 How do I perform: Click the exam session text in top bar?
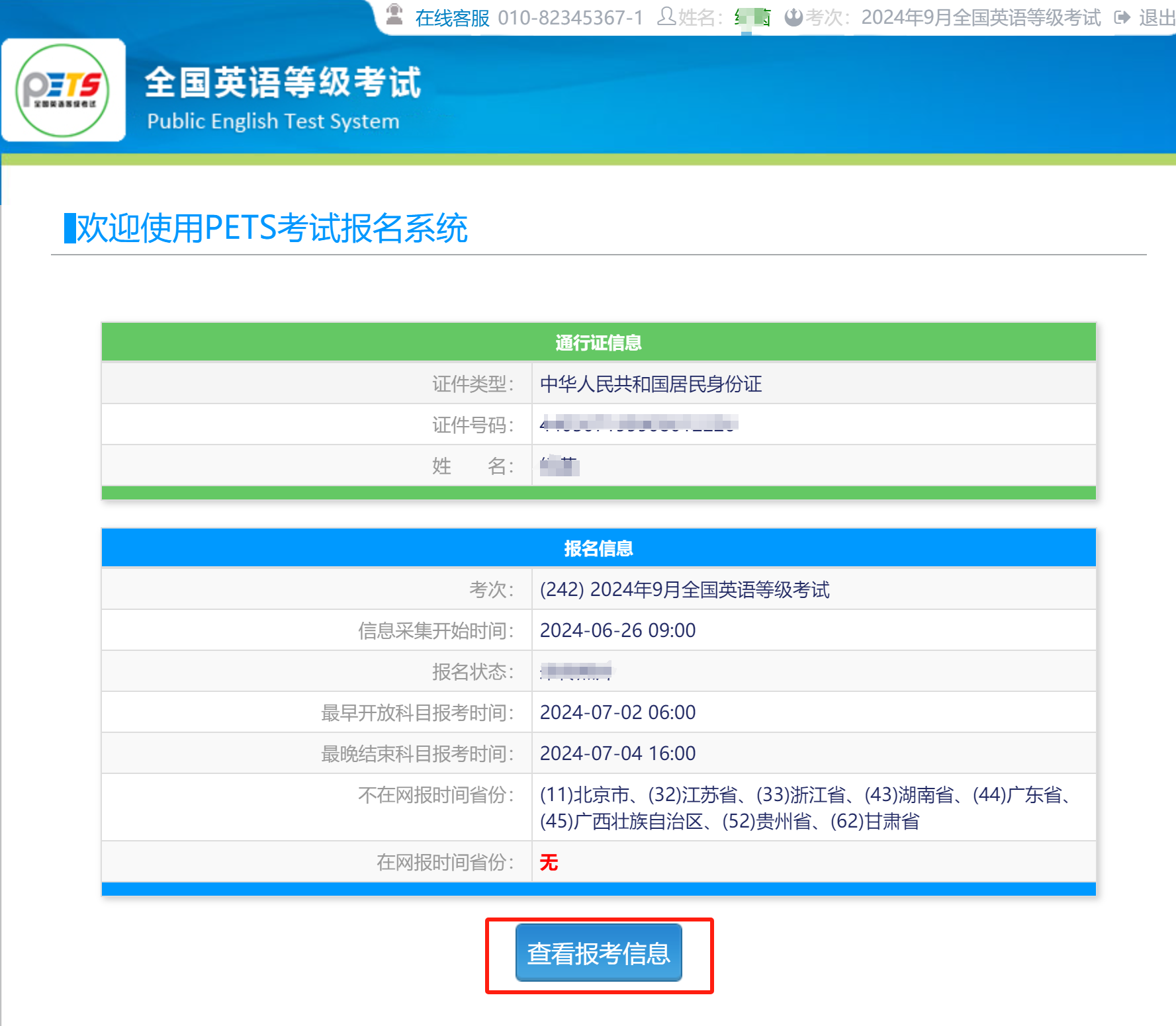point(981,18)
